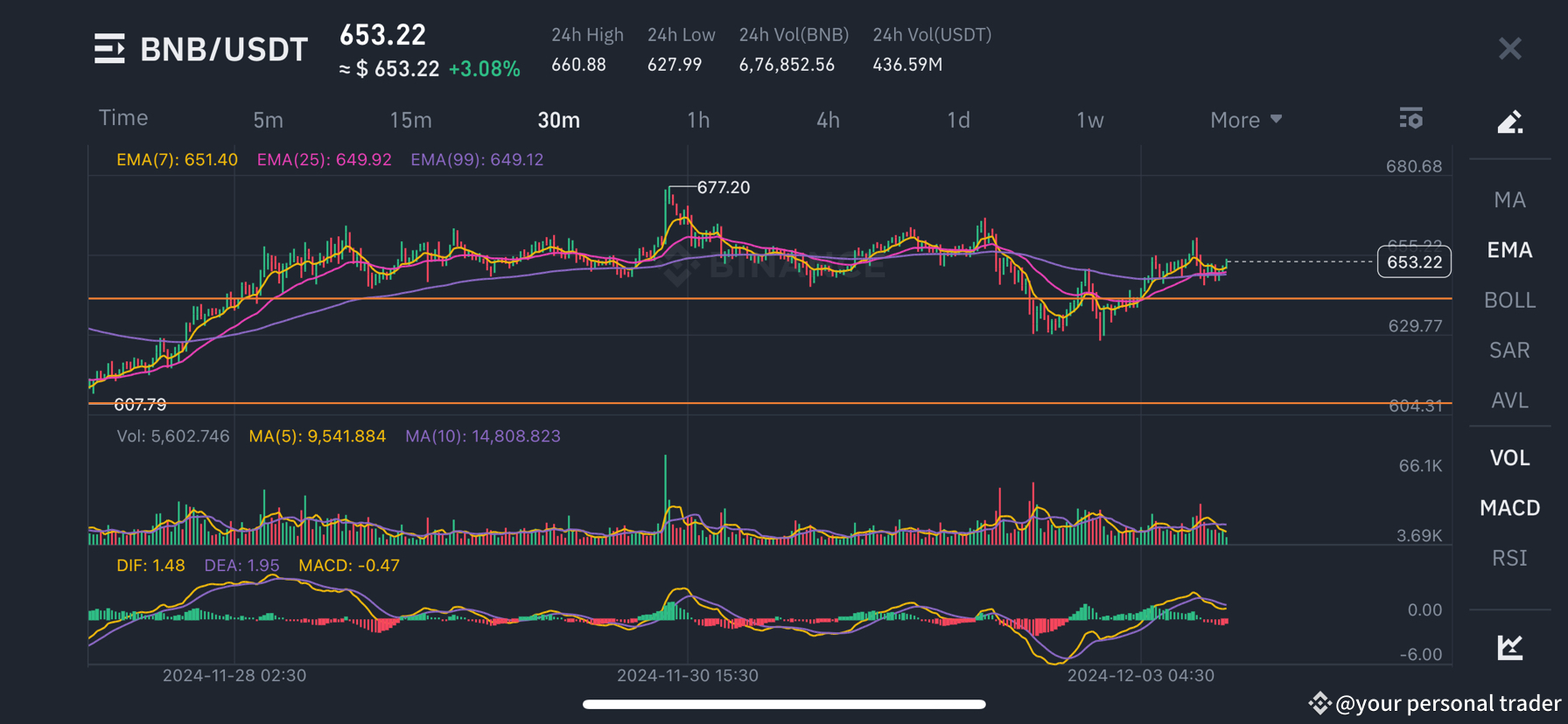Viewport: 1568px width, 724px height.
Task: Tap the EMA(7): 651.40 legend
Action: (177, 160)
